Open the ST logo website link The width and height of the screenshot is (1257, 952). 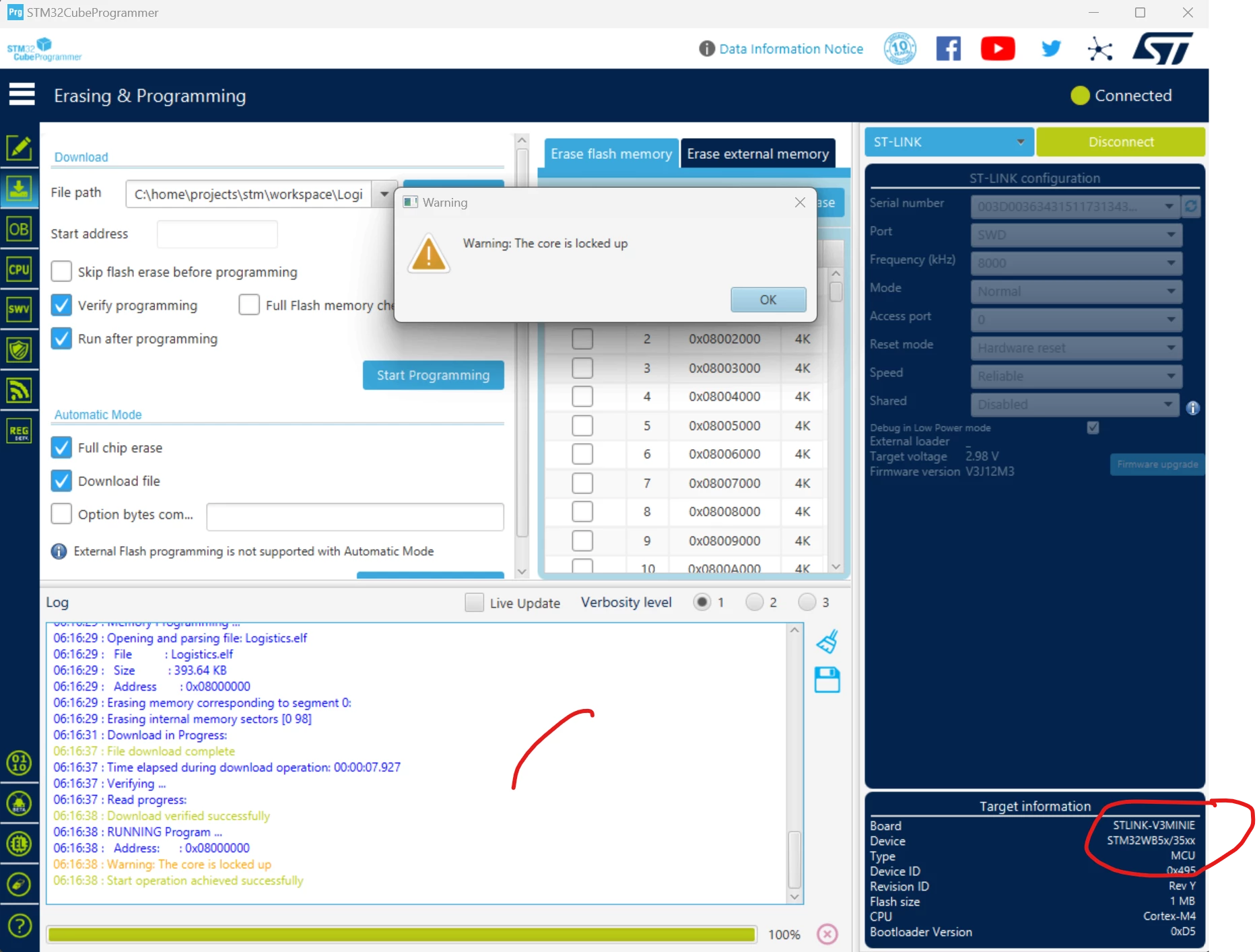1163,48
